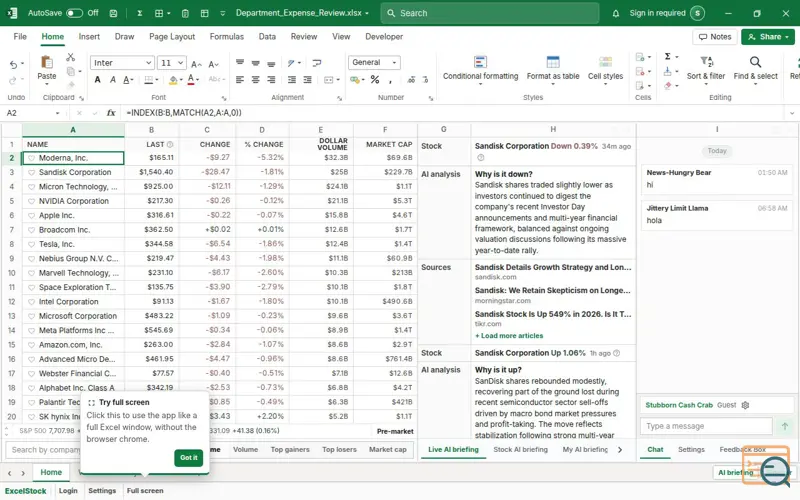Apply bold formatting with the A icon
The image size is (800, 500).
[97, 80]
